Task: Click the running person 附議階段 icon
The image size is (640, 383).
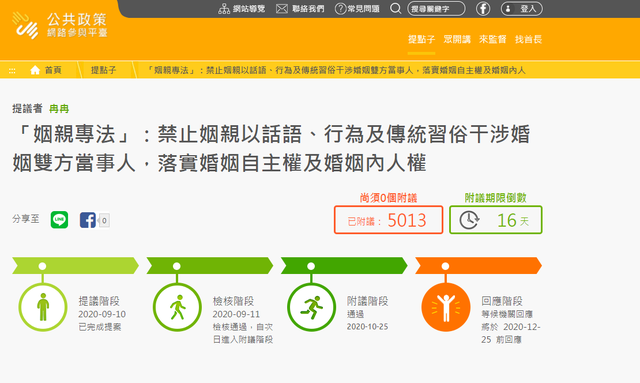Action: (311, 307)
